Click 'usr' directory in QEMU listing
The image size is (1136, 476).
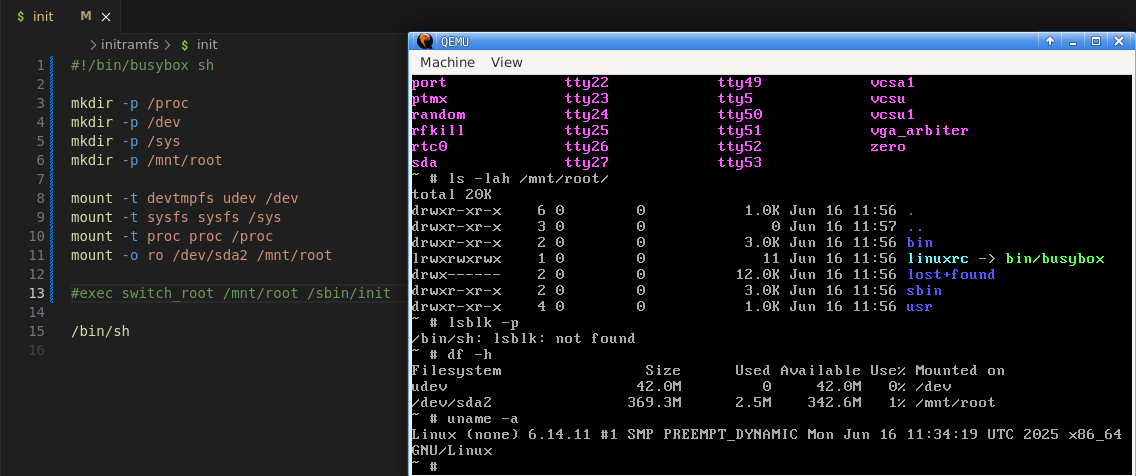(919, 306)
